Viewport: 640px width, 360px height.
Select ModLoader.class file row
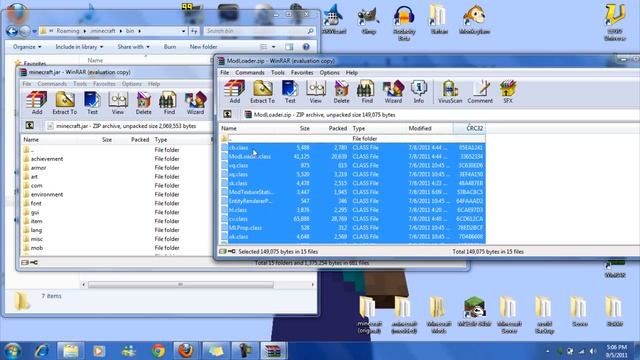[353, 156]
